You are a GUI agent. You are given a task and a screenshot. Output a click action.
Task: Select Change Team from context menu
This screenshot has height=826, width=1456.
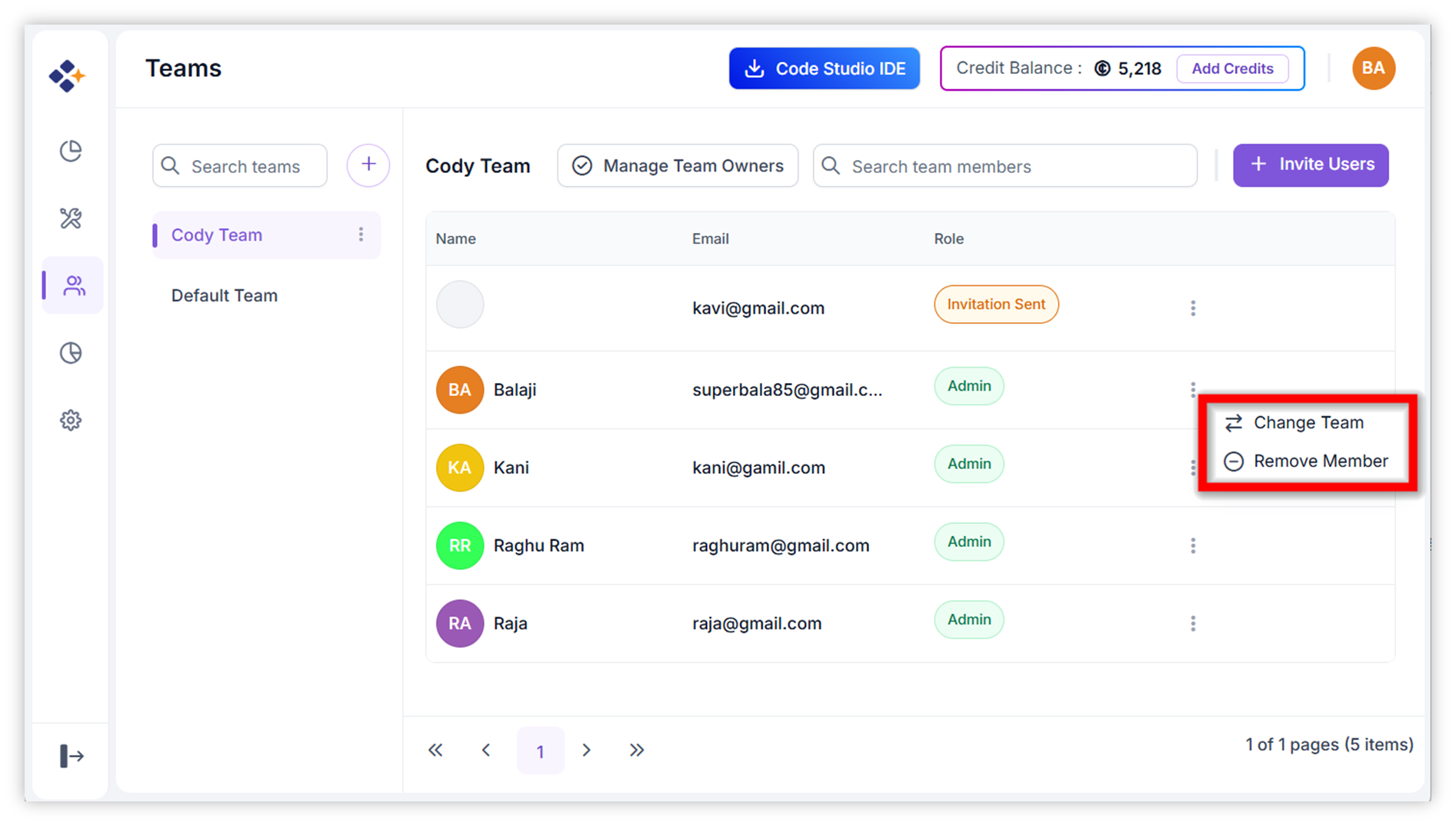(x=1308, y=423)
